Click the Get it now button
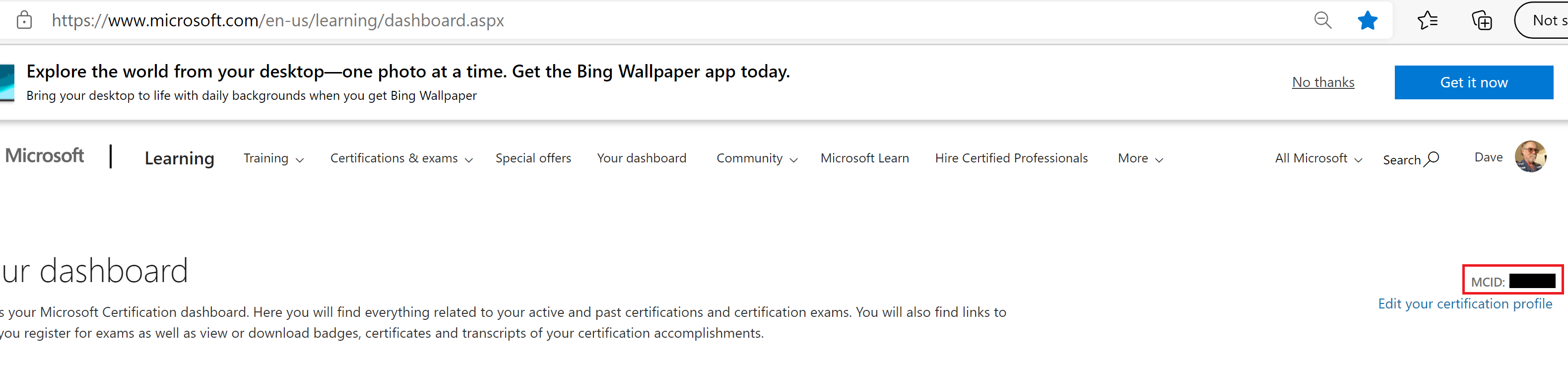The width and height of the screenshot is (1568, 373). pyautogui.click(x=1474, y=82)
